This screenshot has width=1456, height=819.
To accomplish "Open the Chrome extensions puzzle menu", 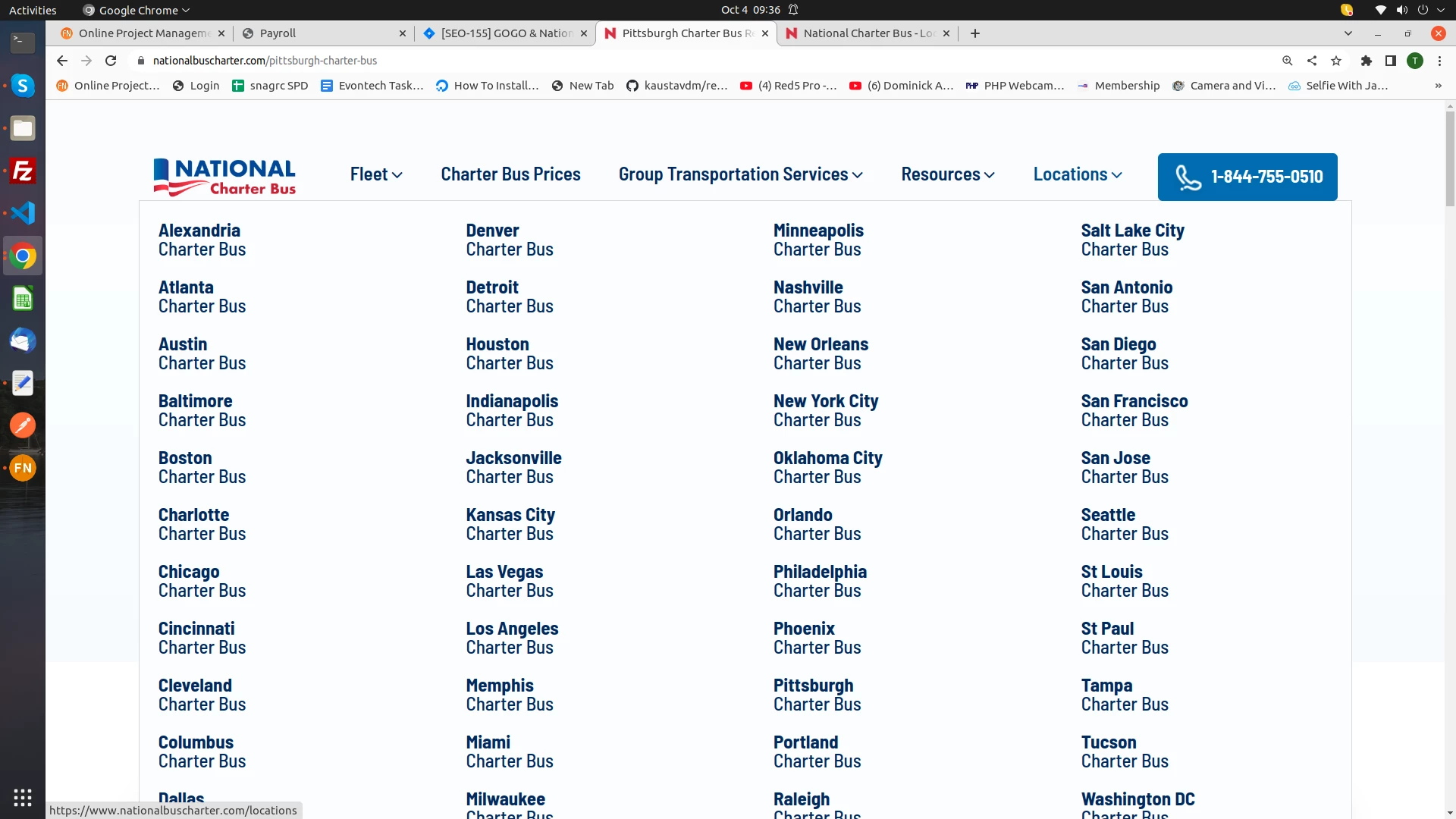I will (1367, 61).
